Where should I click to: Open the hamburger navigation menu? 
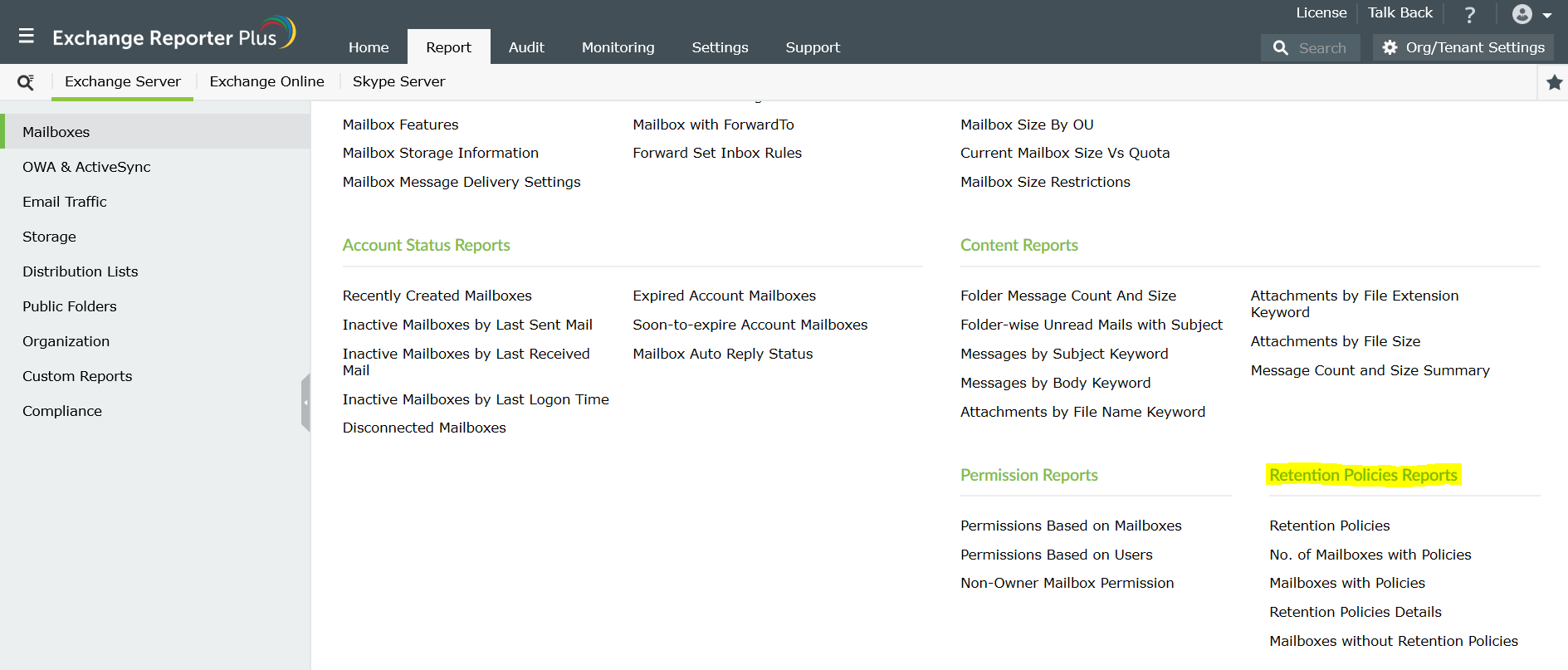tap(27, 36)
